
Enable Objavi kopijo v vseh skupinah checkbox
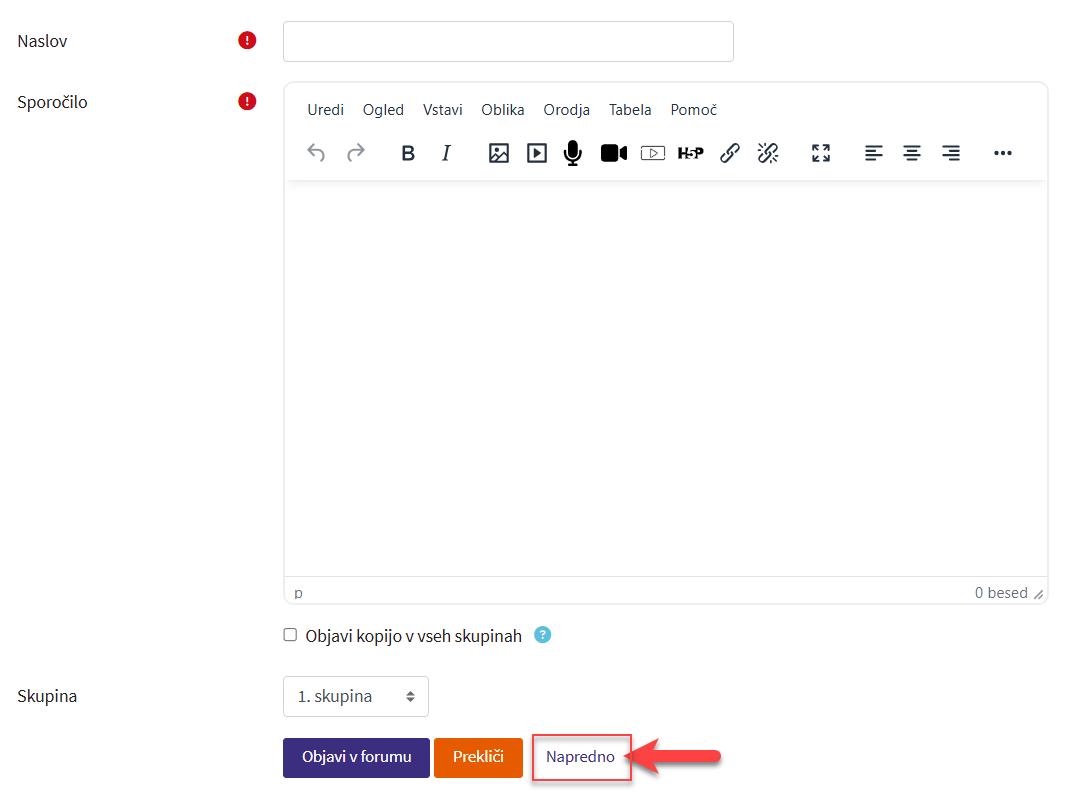(x=290, y=635)
